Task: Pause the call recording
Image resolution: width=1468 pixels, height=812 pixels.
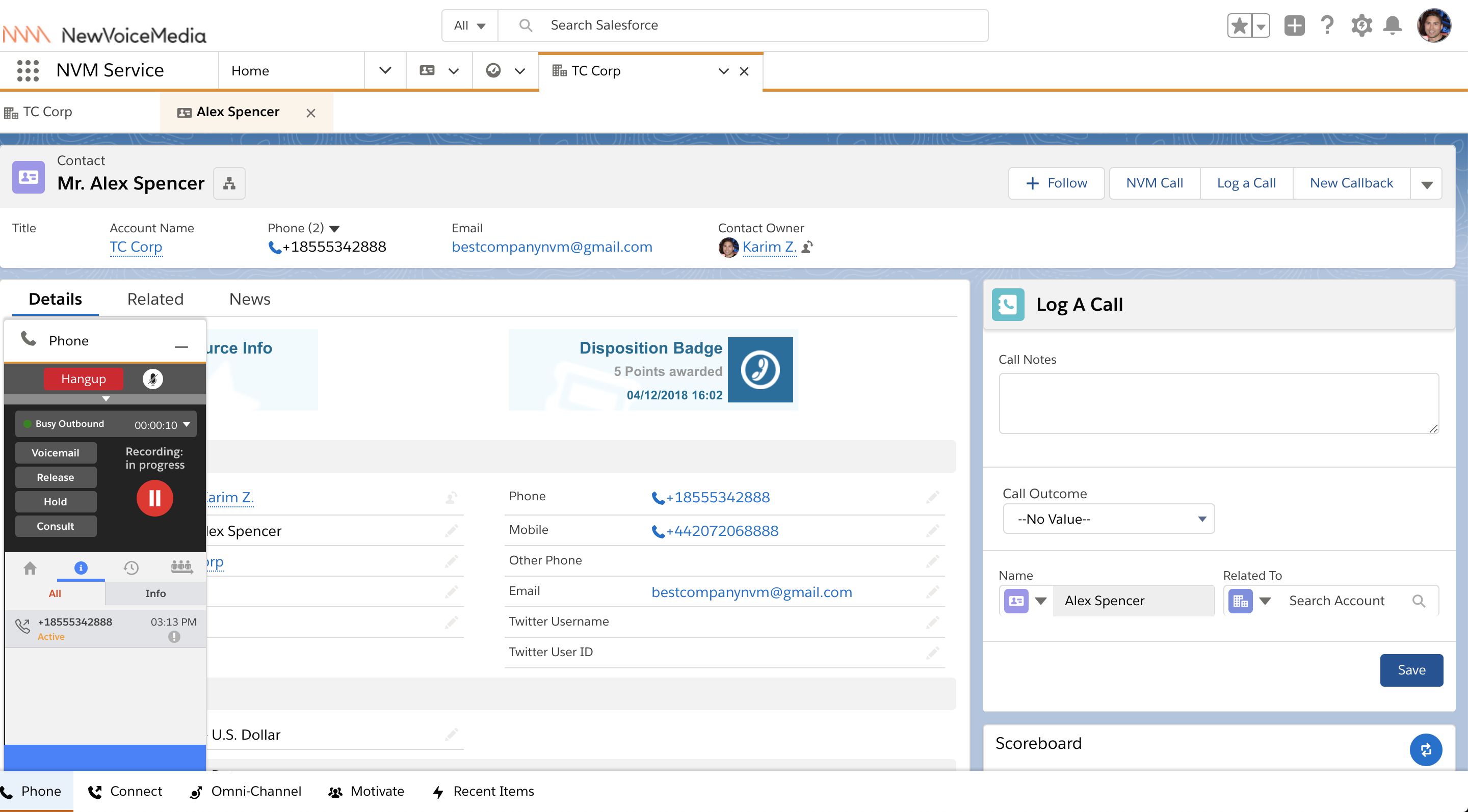Action: click(x=154, y=498)
